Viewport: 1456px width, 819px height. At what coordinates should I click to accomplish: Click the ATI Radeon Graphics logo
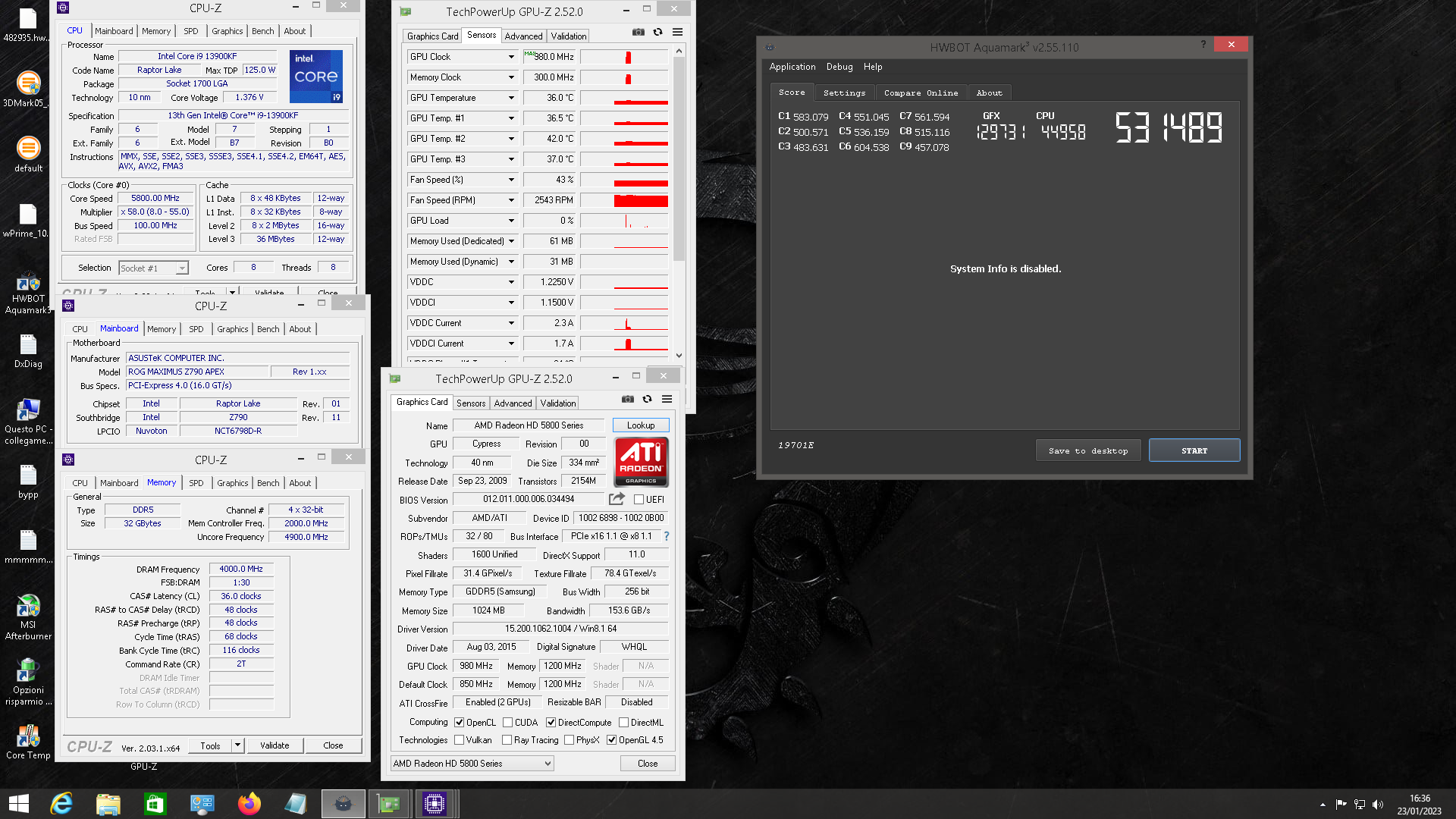pyautogui.click(x=641, y=462)
